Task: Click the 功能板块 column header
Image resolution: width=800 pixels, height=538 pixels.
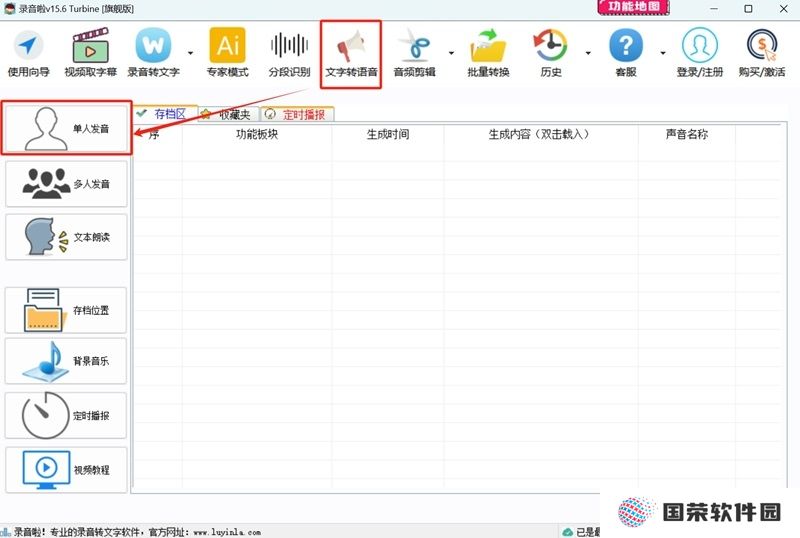Action: click(x=257, y=134)
